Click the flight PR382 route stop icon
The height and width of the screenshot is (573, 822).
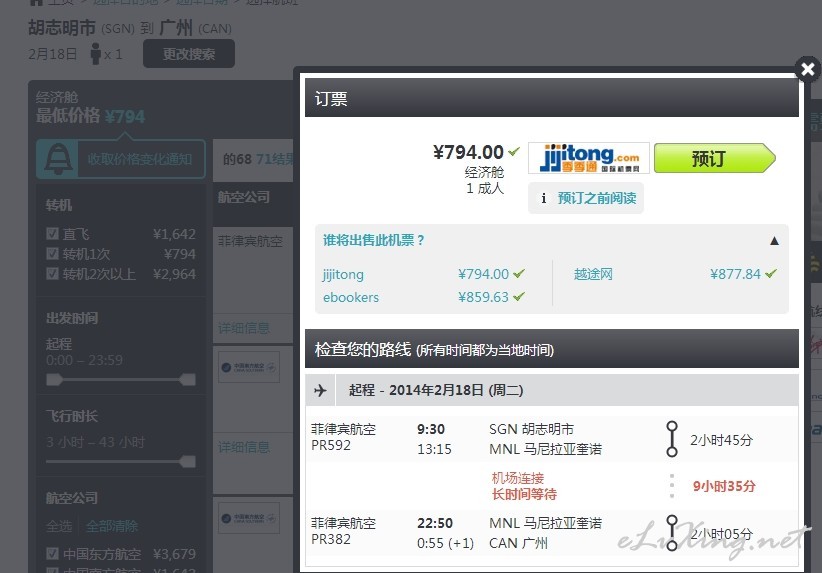672,533
